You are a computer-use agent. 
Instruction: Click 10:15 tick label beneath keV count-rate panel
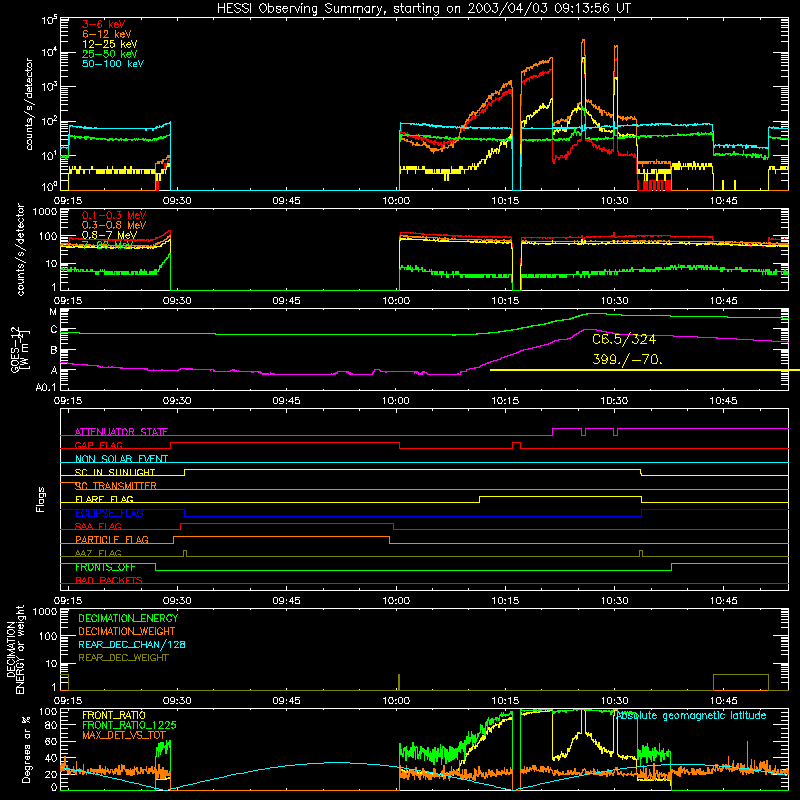505,201
